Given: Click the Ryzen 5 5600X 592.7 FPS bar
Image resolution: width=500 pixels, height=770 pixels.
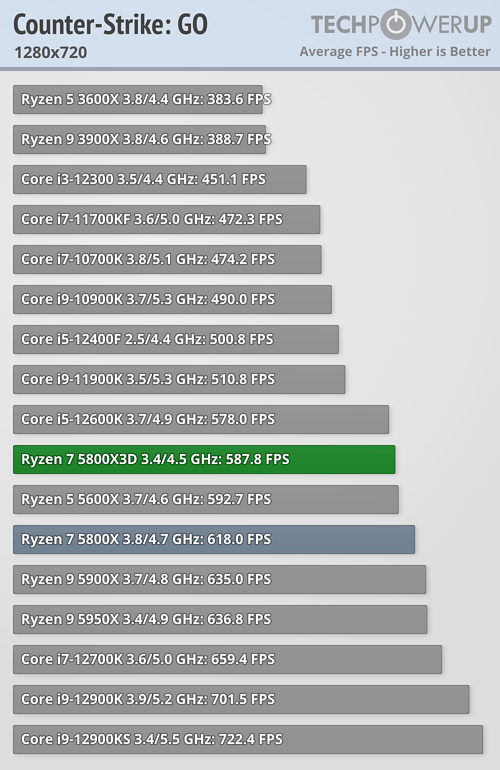Looking at the screenshot, I should 206,500.
